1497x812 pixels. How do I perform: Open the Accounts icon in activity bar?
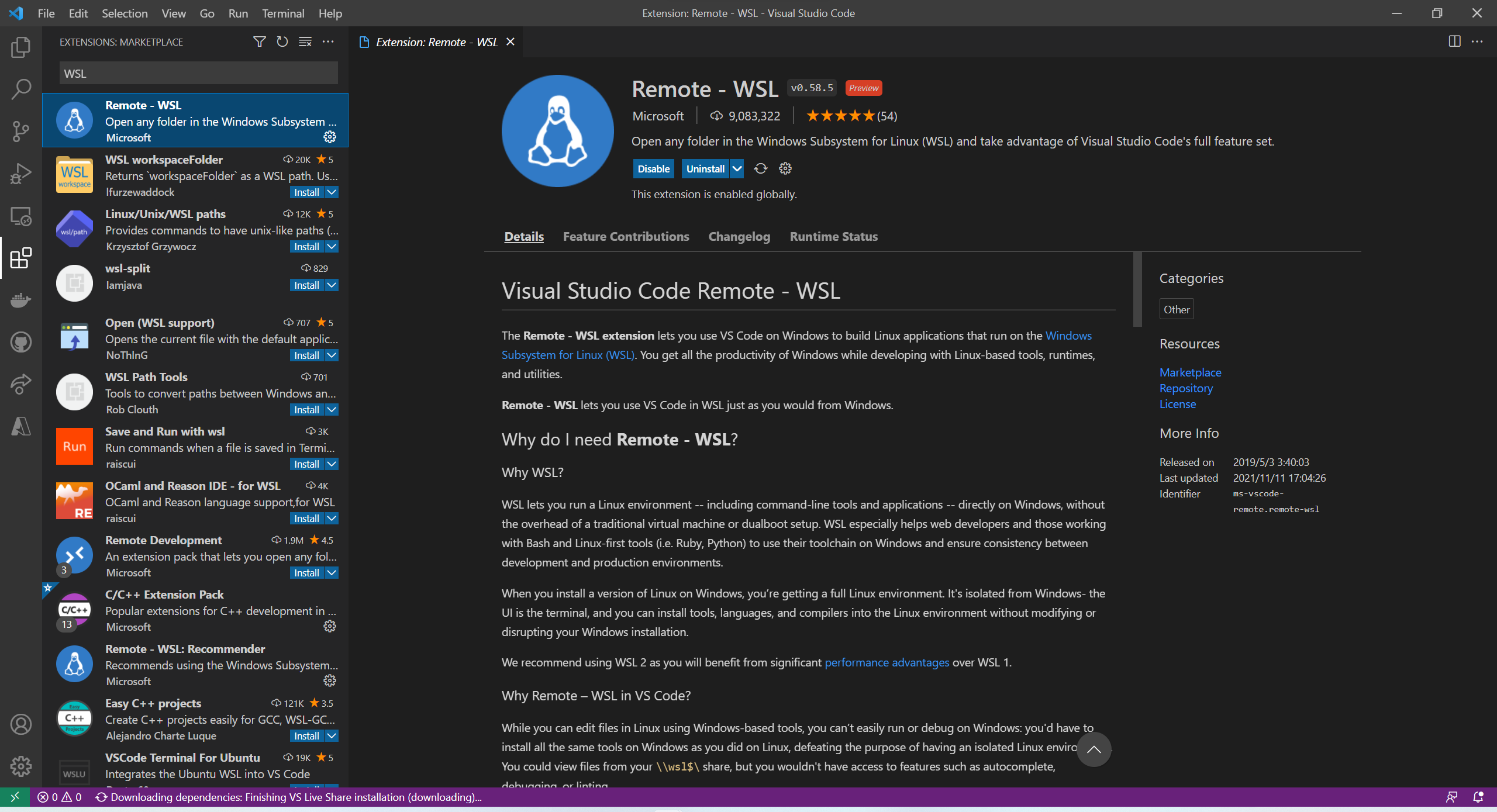pyautogui.click(x=21, y=724)
